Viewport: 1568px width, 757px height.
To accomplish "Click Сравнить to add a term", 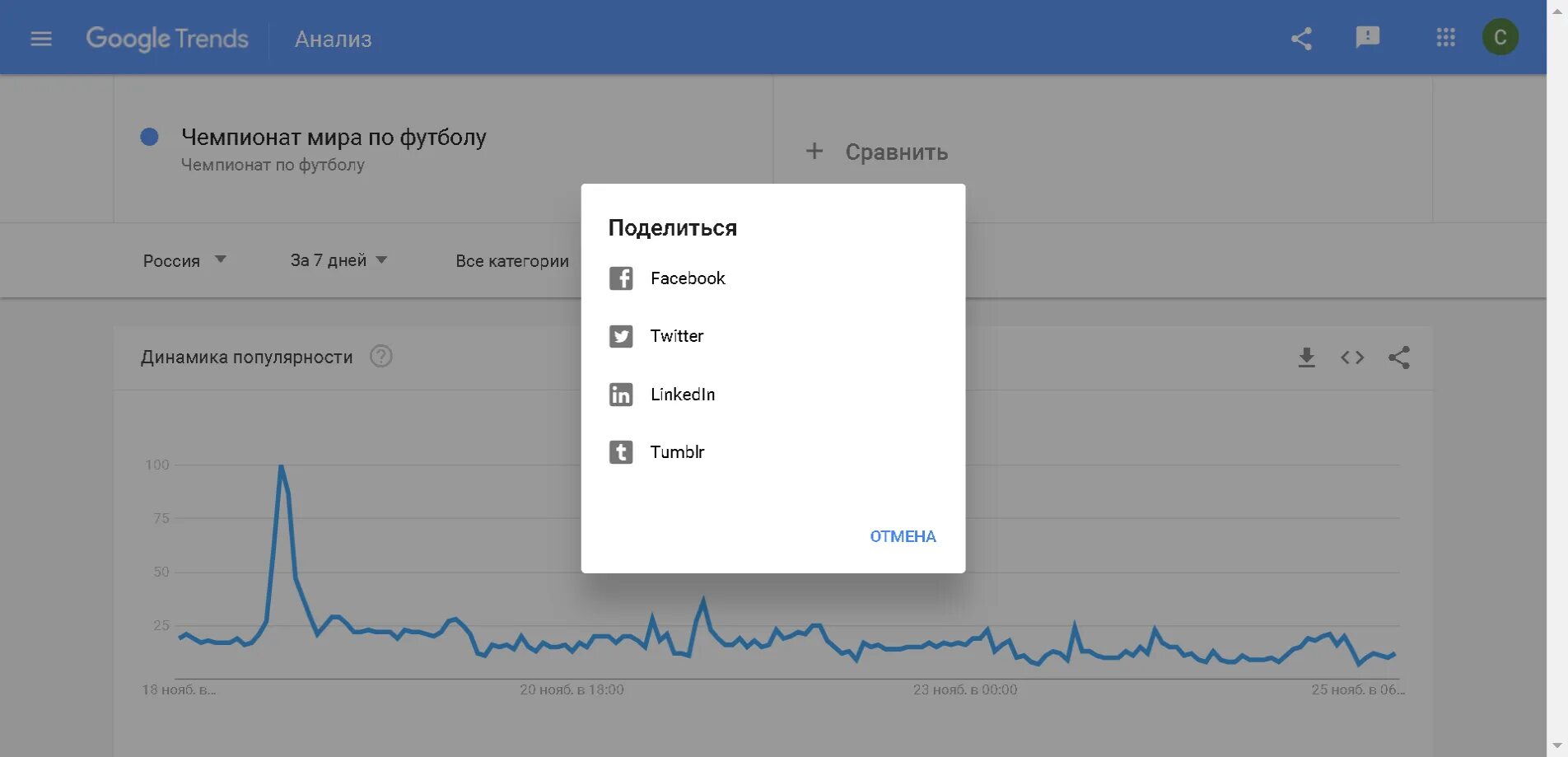I will pyautogui.click(x=877, y=152).
